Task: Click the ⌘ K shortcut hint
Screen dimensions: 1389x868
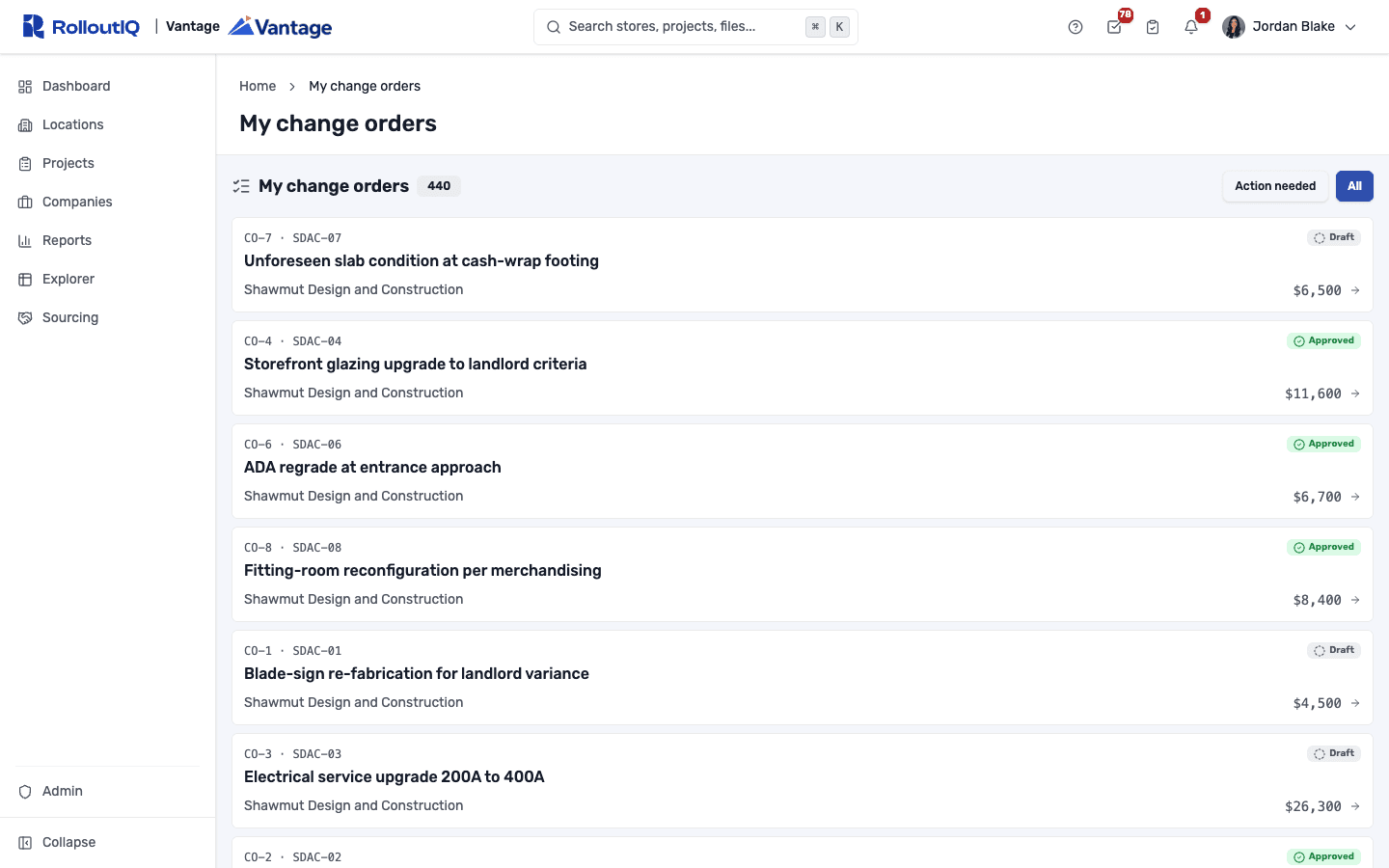Action: coord(828,27)
